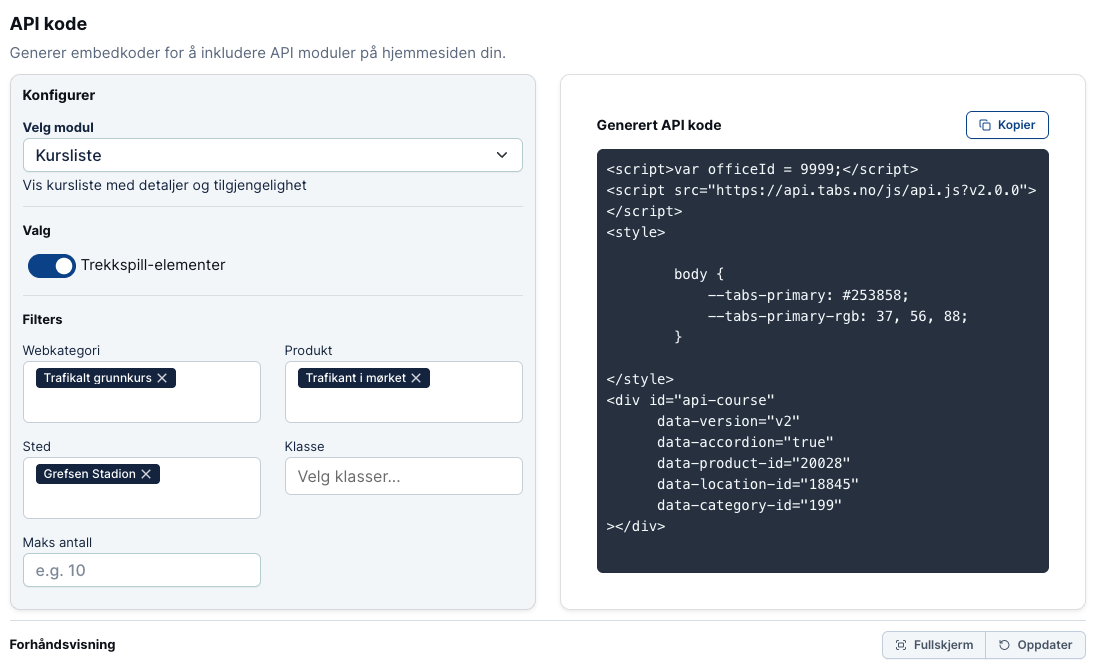Image resolution: width=1099 pixels, height=665 pixels.
Task: Remove the Trafikalt grunnkurs tag
Action: click(162, 378)
